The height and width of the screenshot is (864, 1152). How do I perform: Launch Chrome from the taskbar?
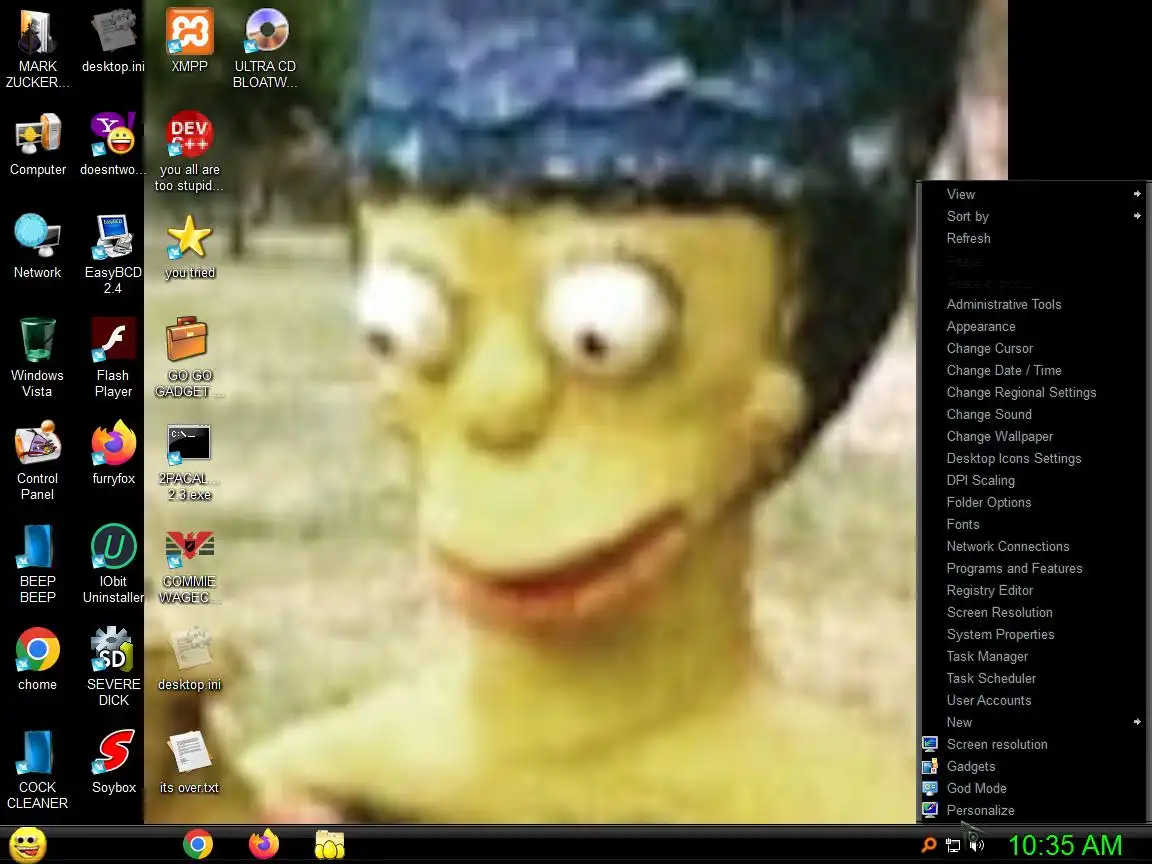click(x=198, y=845)
